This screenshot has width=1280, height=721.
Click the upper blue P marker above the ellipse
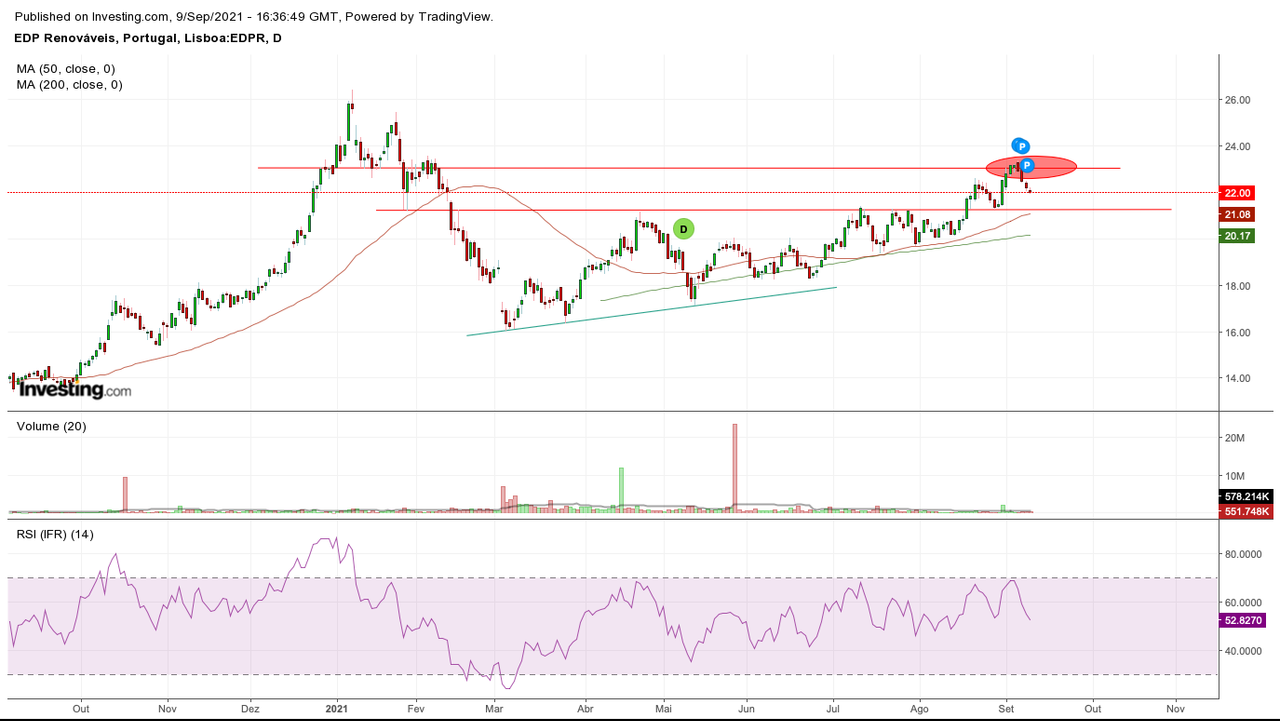coord(1021,146)
